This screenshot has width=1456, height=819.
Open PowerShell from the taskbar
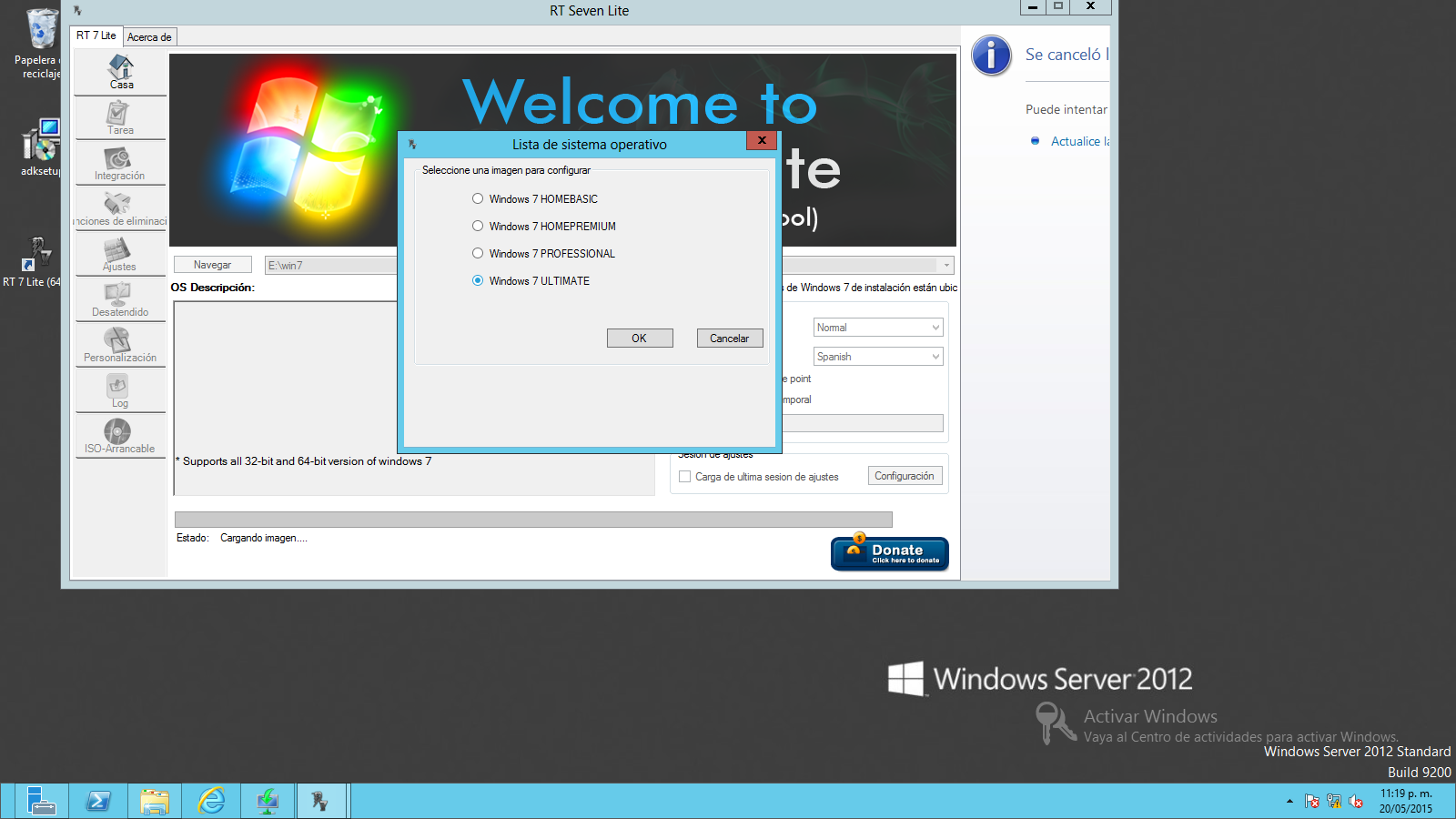click(97, 801)
